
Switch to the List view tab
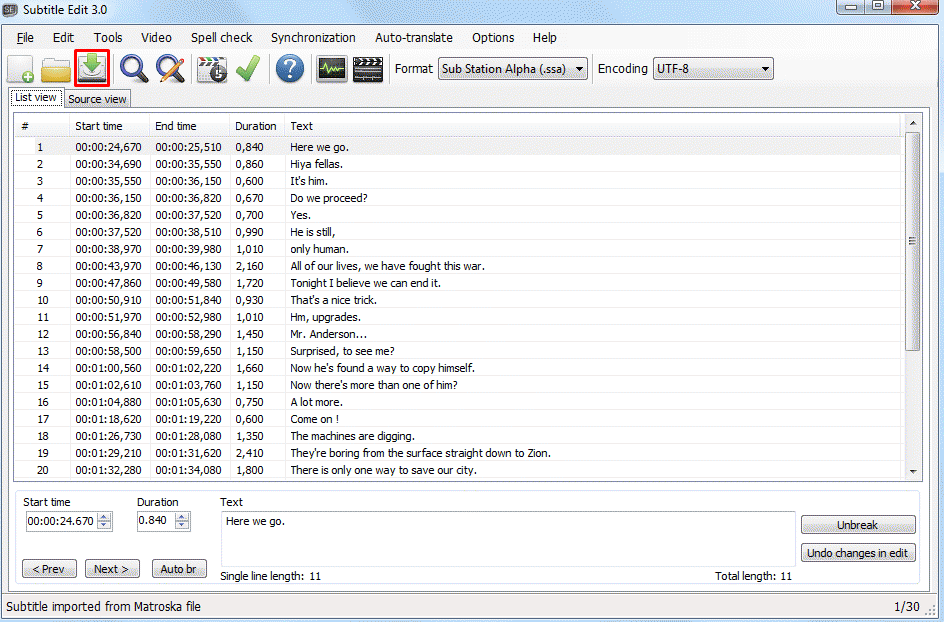(x=36, y=97)
